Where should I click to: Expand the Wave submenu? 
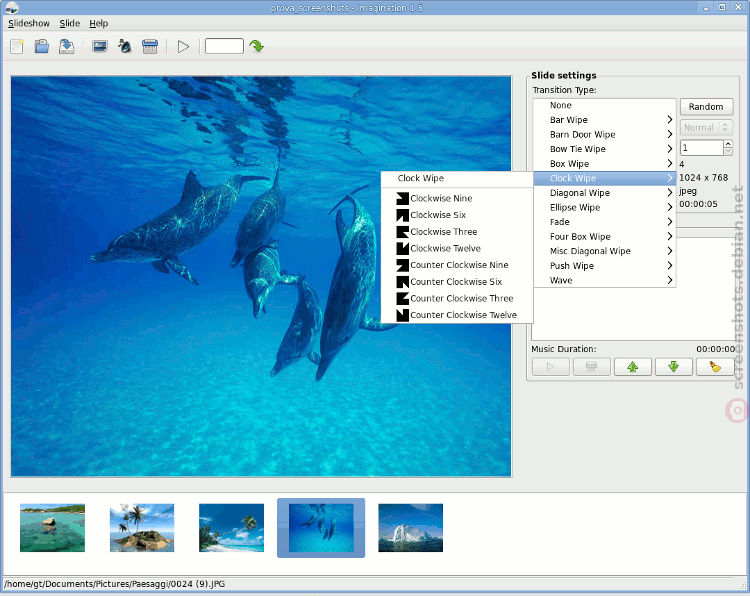(x=604, y=280)
